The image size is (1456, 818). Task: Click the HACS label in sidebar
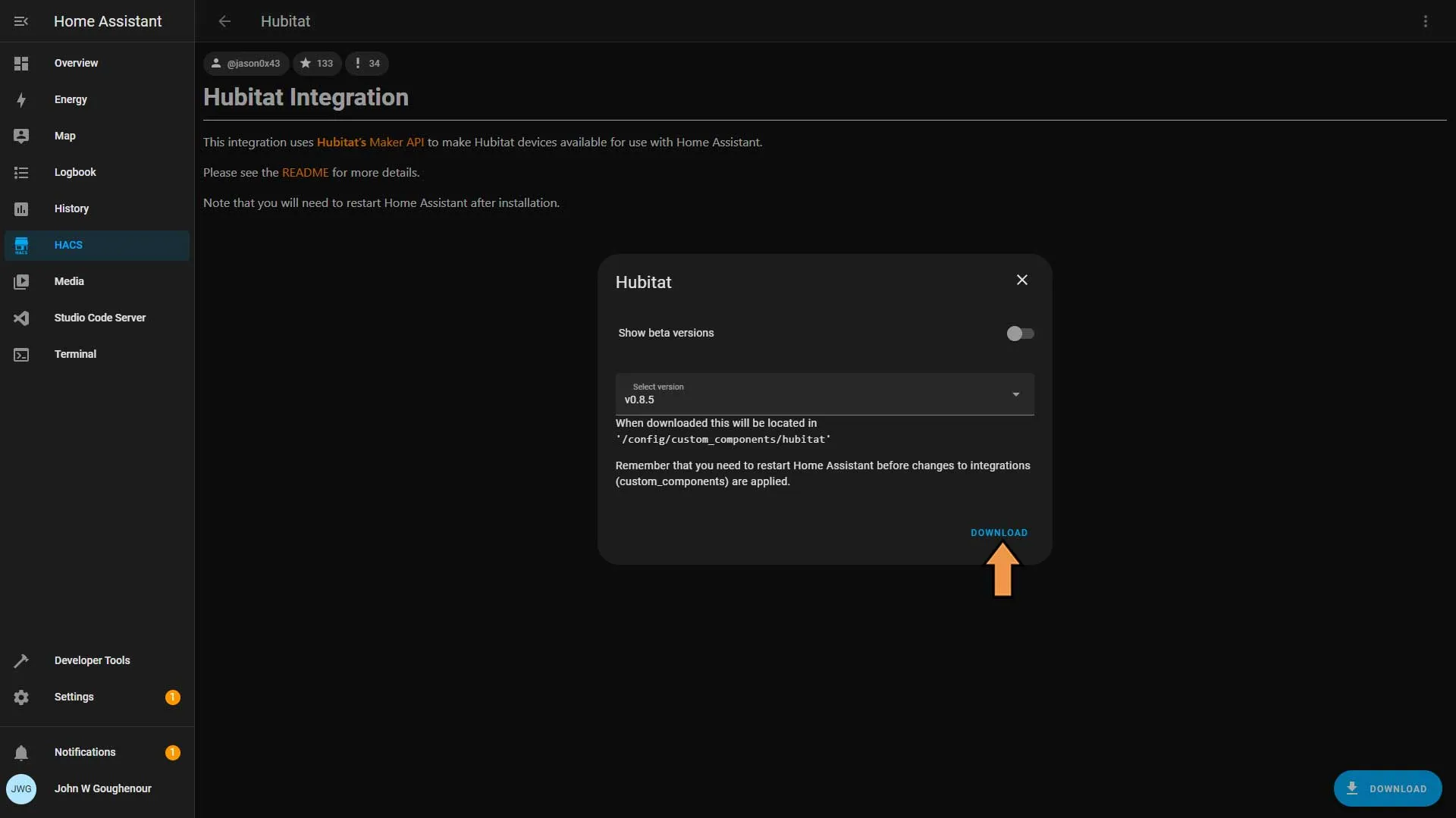tap(68, 246)
